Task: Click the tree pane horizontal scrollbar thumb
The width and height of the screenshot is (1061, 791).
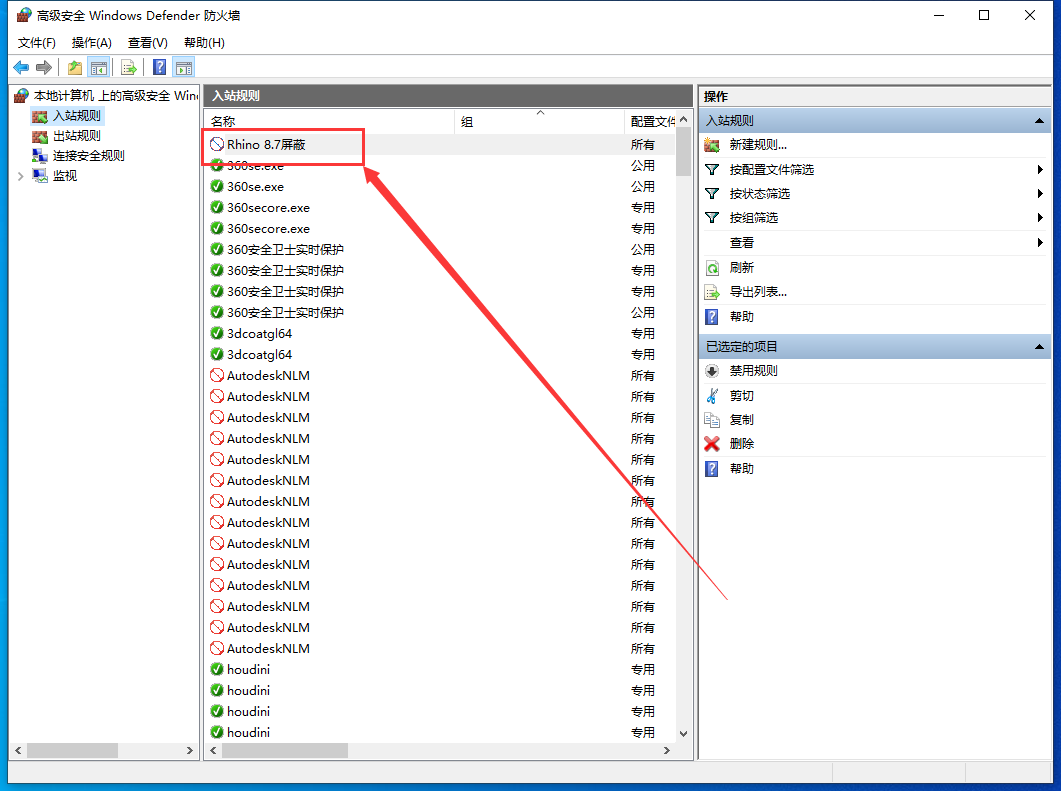Action: pos(72,750)
